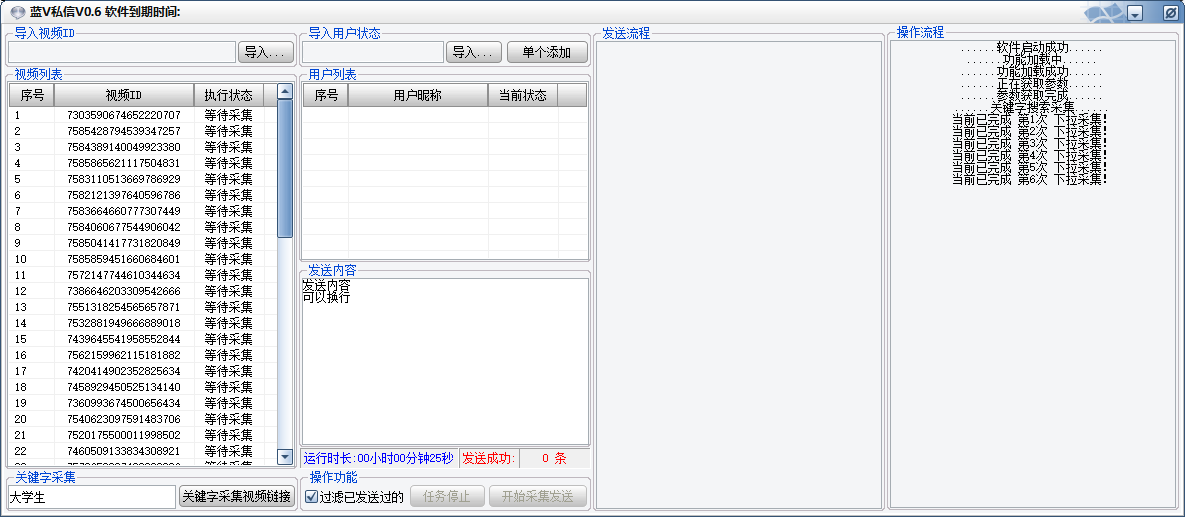1185x517 pixels.
Task: Click the 导入视频ID path field
Action: click(x=122, y=52)
